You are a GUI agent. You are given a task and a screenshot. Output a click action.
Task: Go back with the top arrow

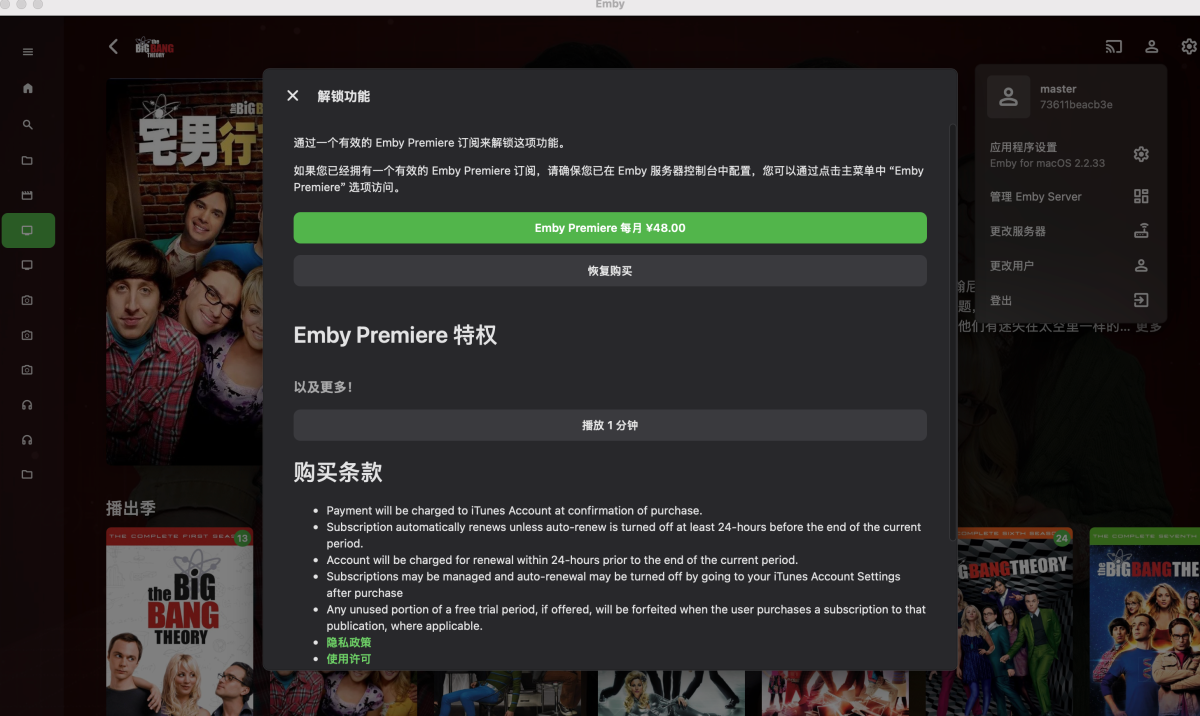[113, 46]
